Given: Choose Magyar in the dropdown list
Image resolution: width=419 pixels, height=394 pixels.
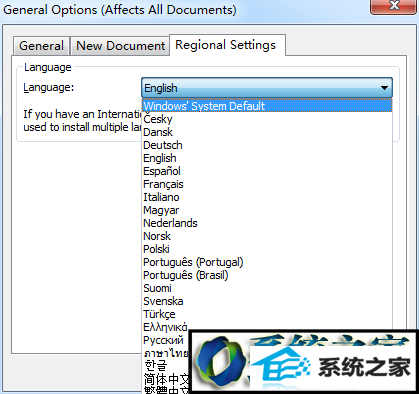Looking at the screenshot, I should pos(267,210).
